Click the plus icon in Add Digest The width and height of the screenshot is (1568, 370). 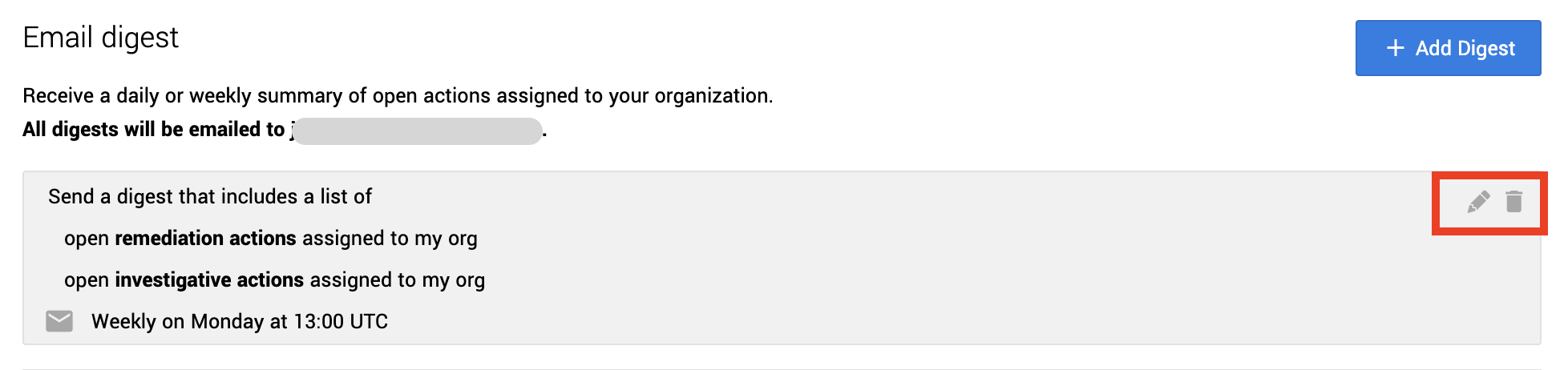[x=1396, y=48]
